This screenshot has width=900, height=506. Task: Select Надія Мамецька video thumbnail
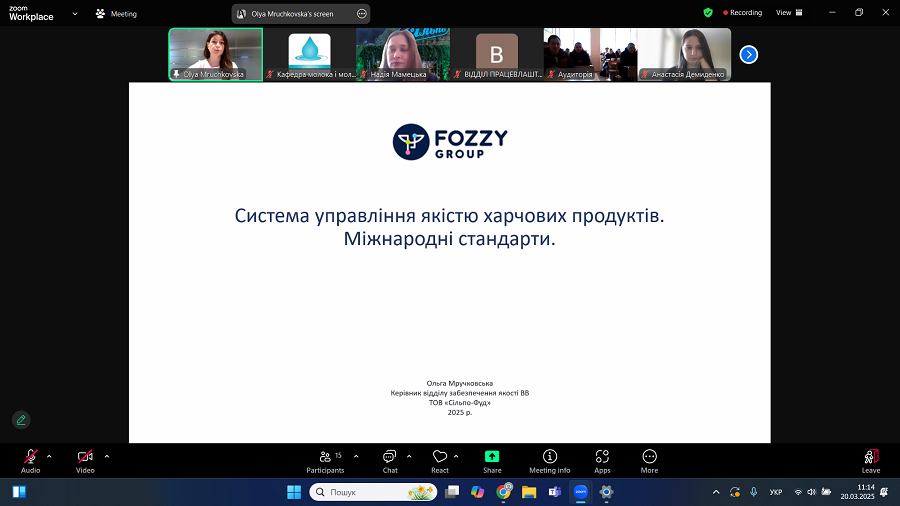(x=403, y=55)
